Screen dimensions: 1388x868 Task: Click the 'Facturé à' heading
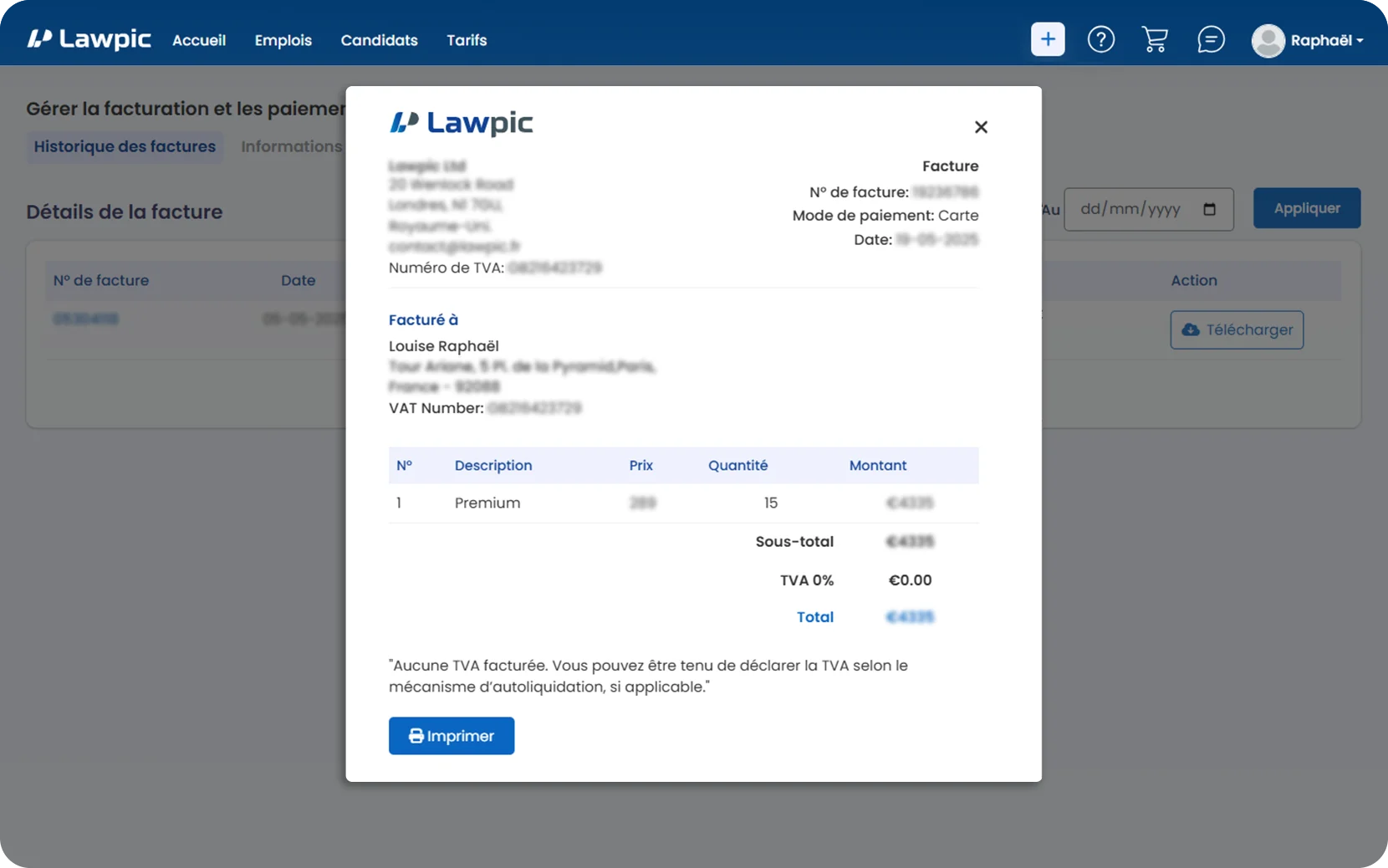pos(423,319)
